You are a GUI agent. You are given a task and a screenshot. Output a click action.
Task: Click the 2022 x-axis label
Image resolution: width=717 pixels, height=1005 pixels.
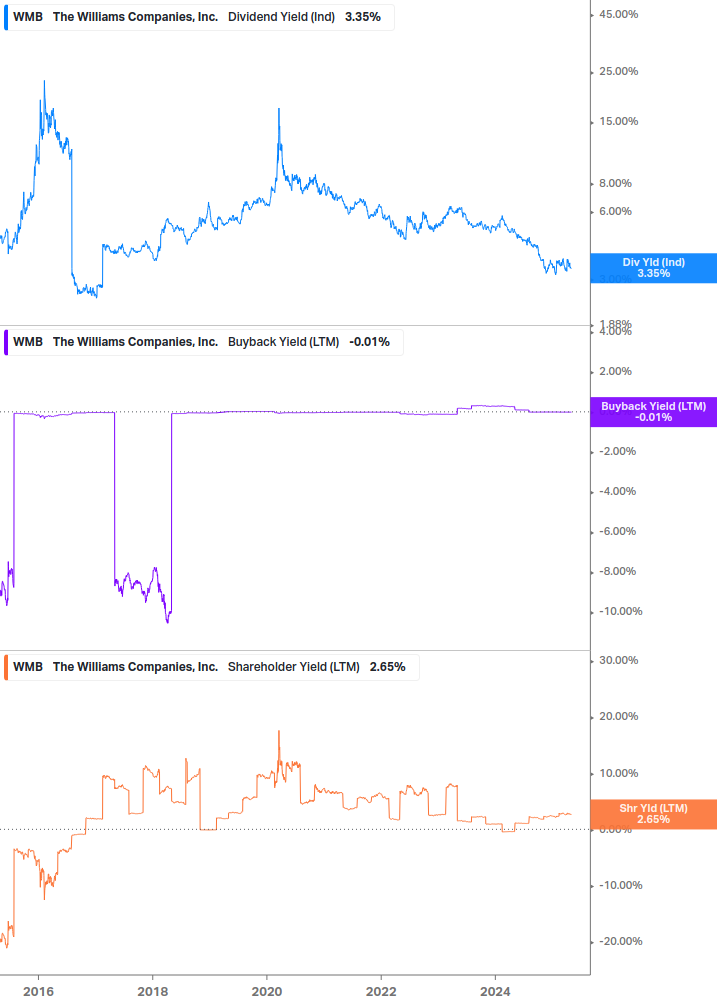381,992
